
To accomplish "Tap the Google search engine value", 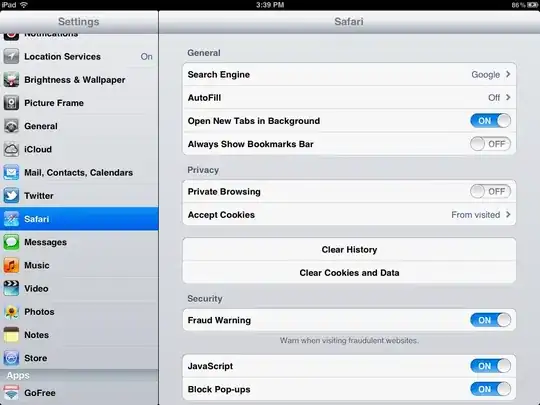I will (486, 74).
